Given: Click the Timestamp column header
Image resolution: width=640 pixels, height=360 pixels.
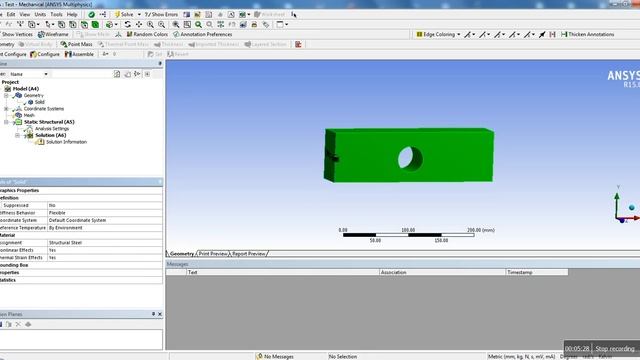Looking at the screenshot, I should [537, 272].
